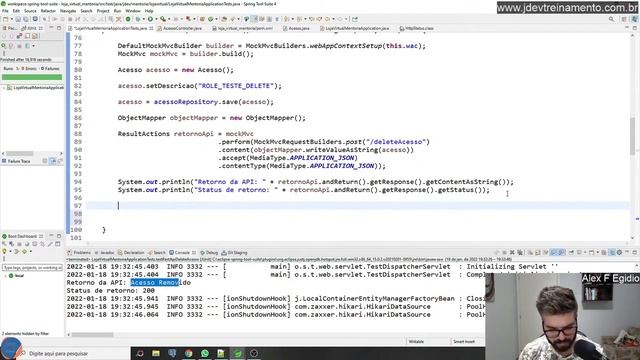Open the Debug dropdown arrow

pyautogui.click(x=143, y=19)
